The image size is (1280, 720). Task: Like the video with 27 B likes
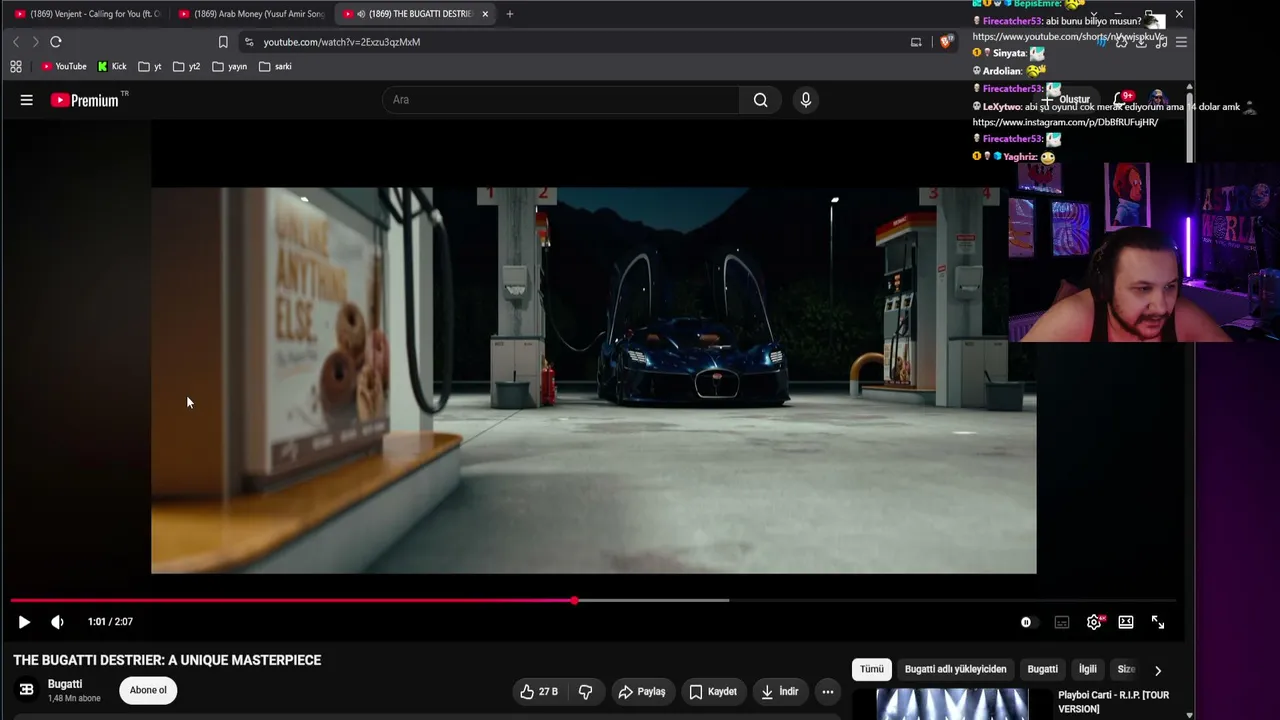click(x=539, y=691)
